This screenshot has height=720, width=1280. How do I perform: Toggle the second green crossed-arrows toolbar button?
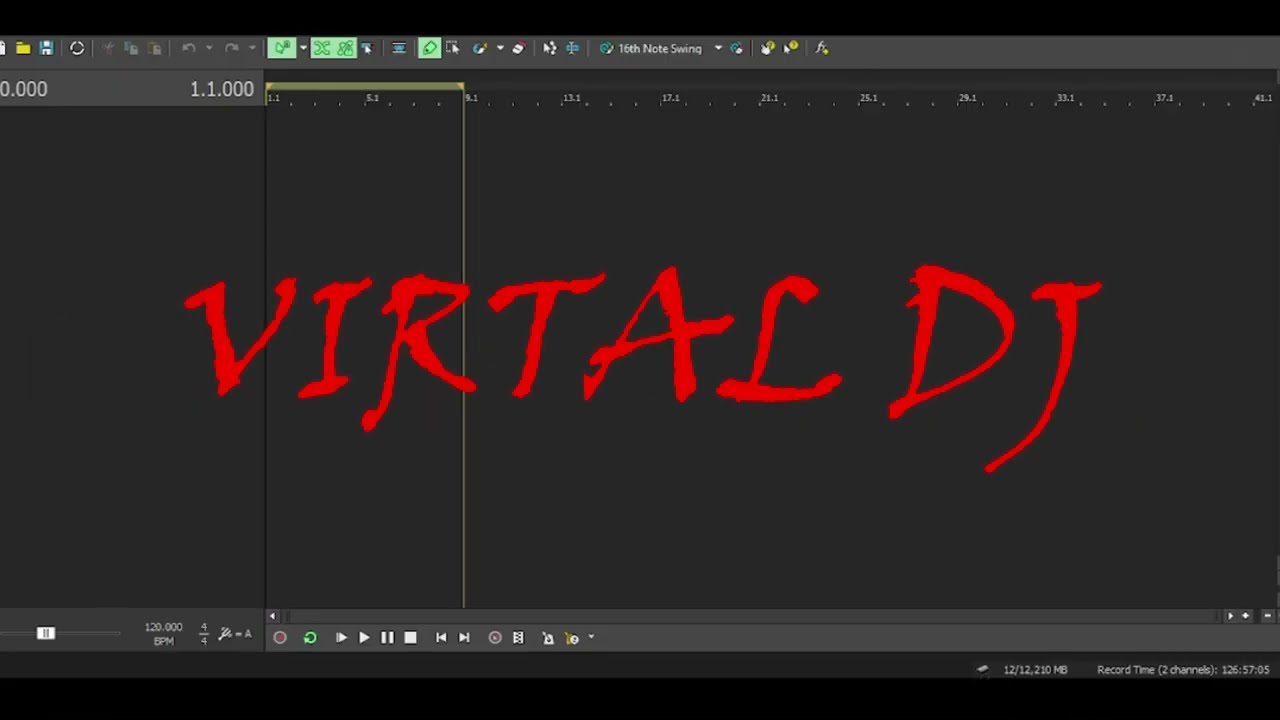click(x=345, y=48)
